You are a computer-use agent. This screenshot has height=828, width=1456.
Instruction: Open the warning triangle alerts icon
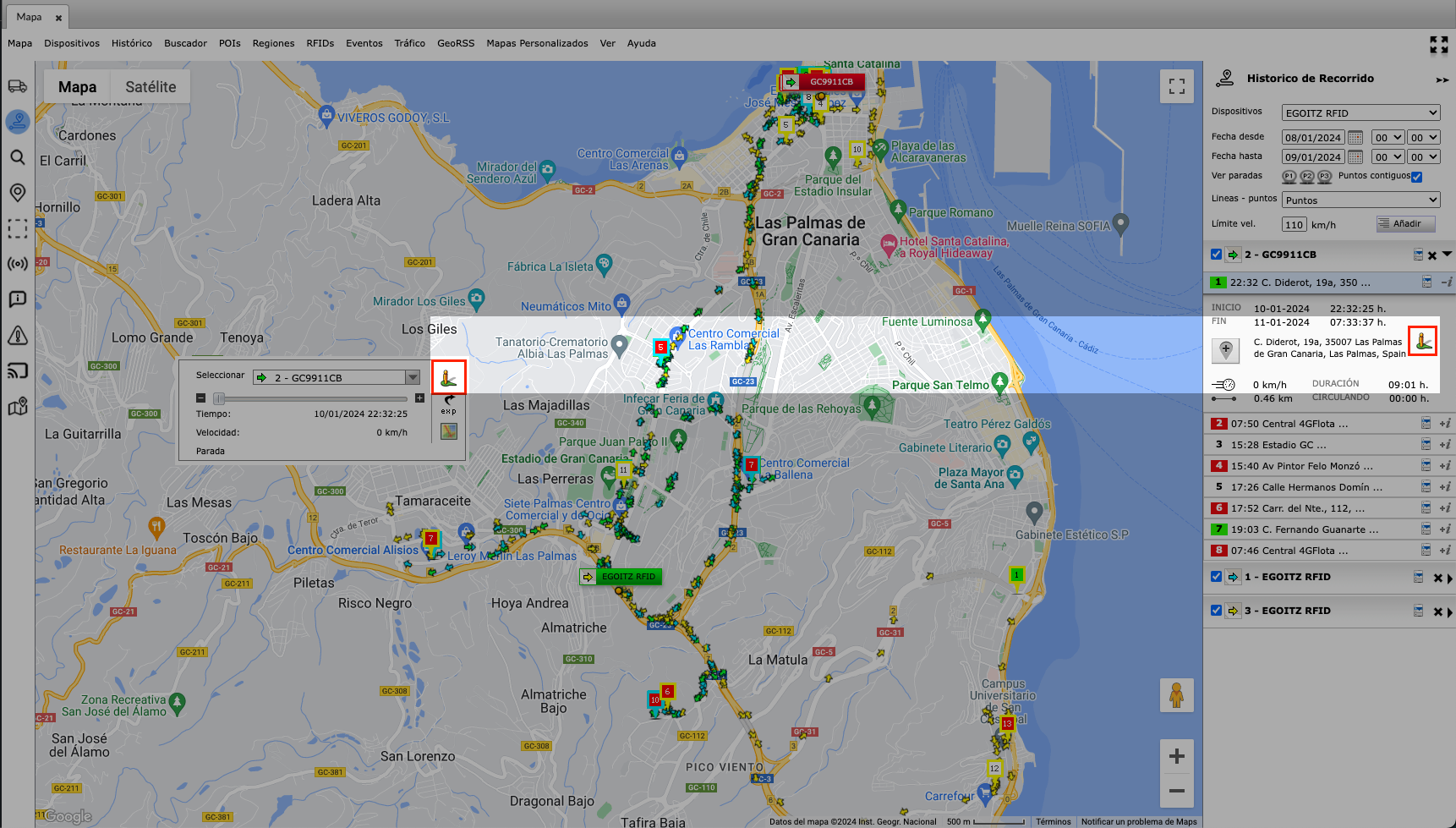[17, 336]
